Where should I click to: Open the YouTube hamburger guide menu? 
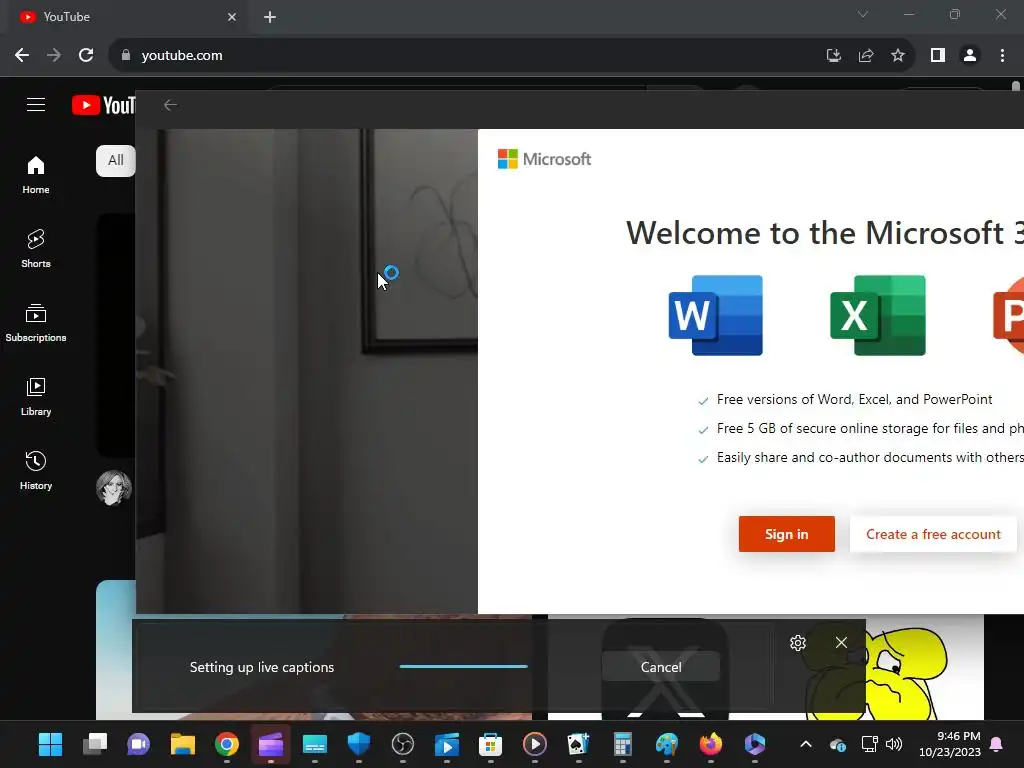pyautogui.click(x=36, y=104)
